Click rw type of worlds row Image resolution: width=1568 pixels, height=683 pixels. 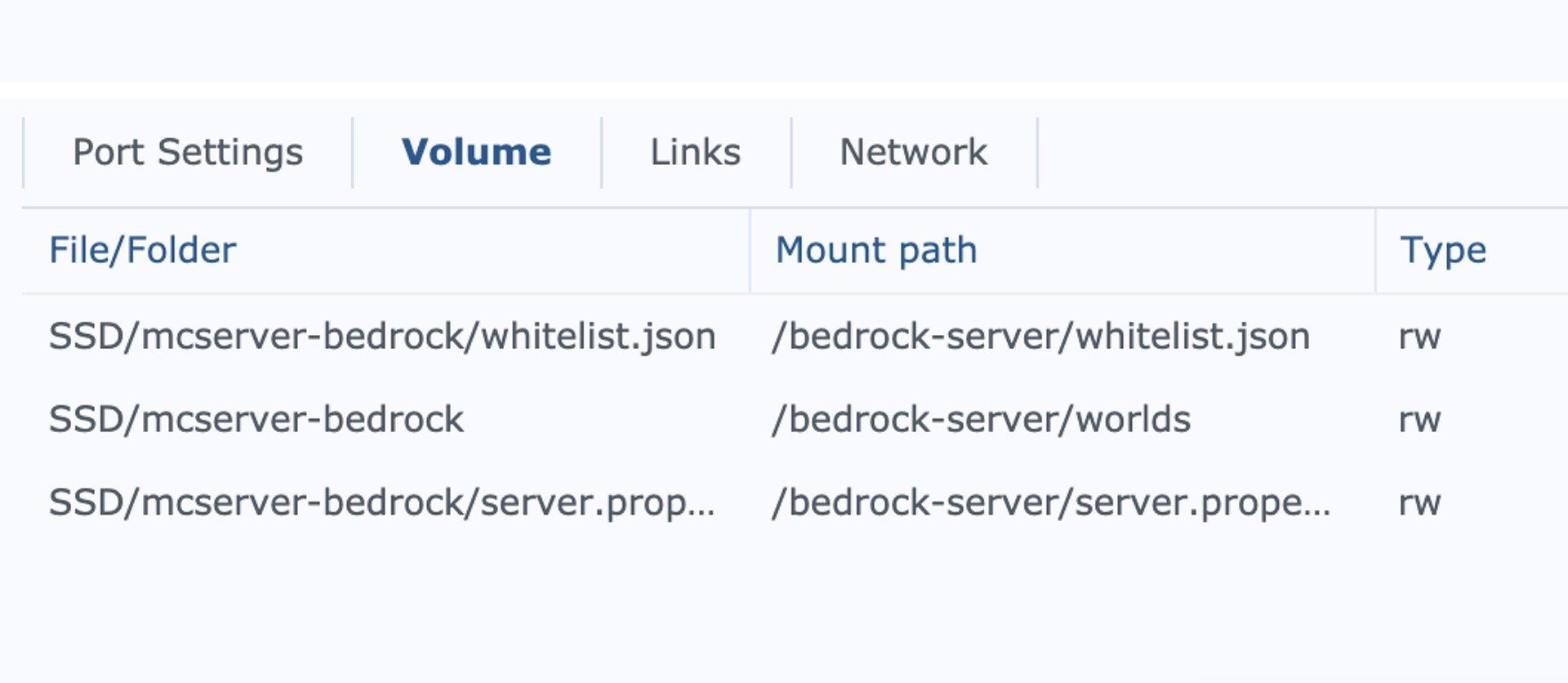(x=1419, y=420)
